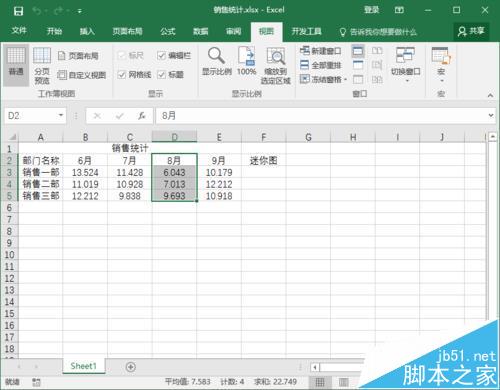Select row header 3
Screen dimensions: 500x390
[x=9, y=172]
